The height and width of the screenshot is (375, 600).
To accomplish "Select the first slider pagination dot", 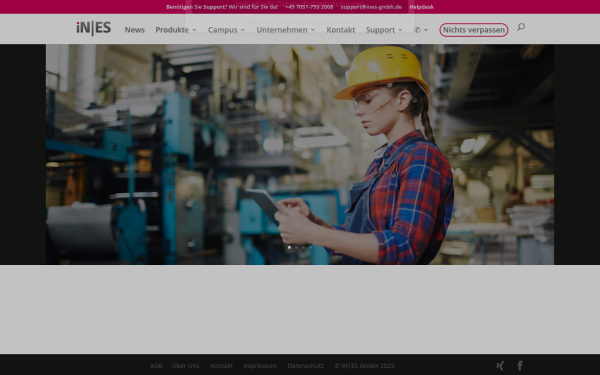I will [x=289, y=248].
